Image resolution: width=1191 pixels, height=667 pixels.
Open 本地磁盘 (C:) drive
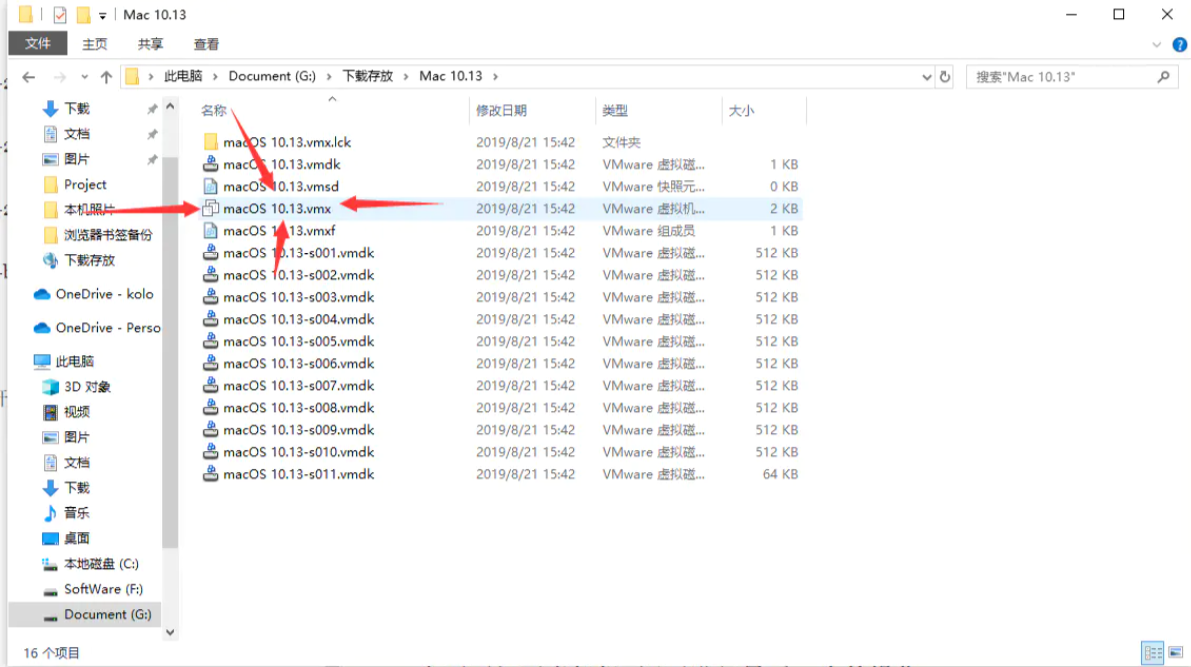pyautogui.click(x=101, y=564)
